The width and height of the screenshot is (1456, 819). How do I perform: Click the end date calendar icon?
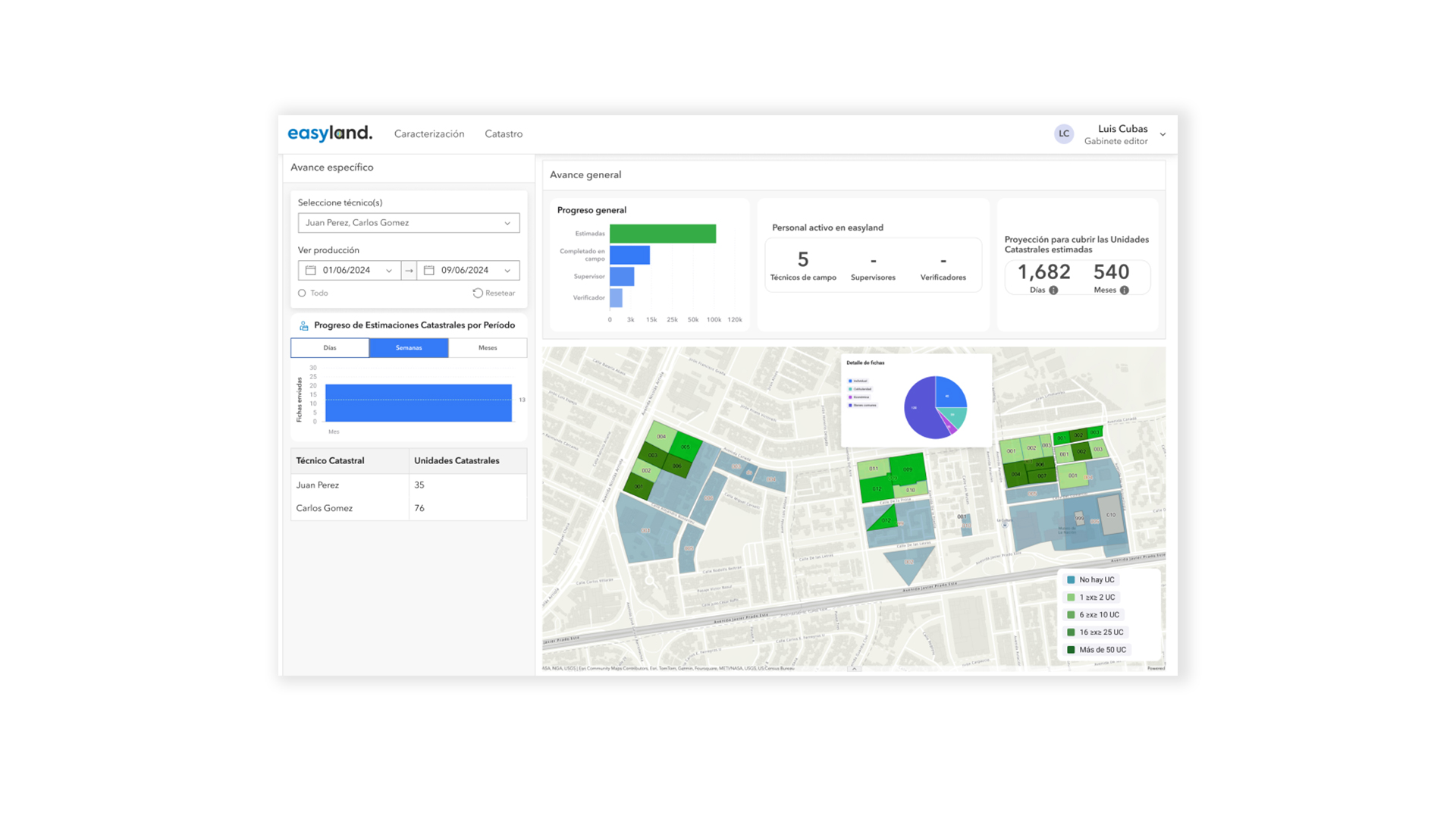coord(429,270)
